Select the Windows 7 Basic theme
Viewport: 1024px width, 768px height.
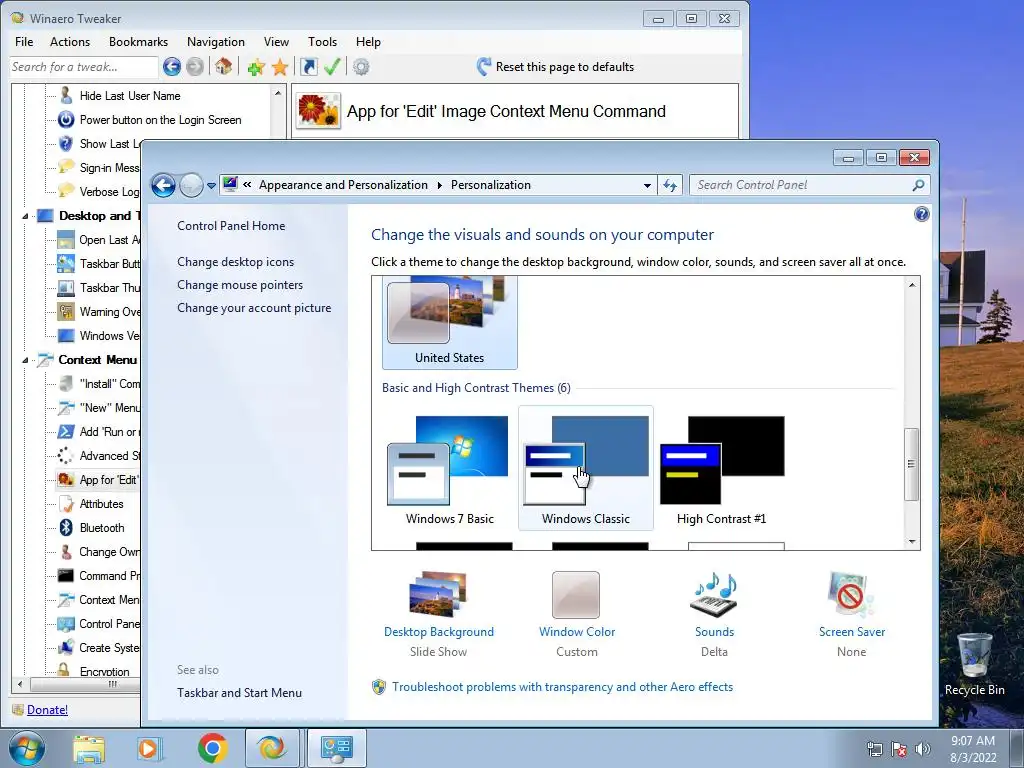tap(449, 468)
